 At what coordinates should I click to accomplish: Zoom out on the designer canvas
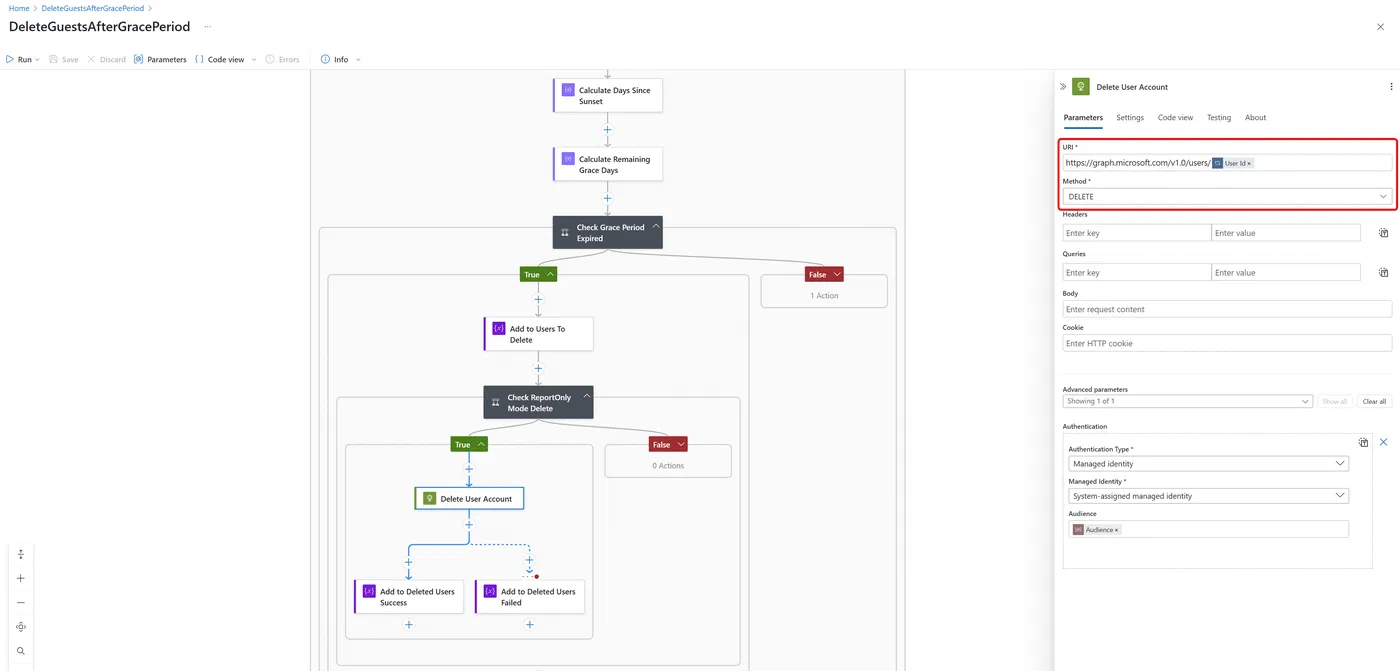tap(21, 602)
